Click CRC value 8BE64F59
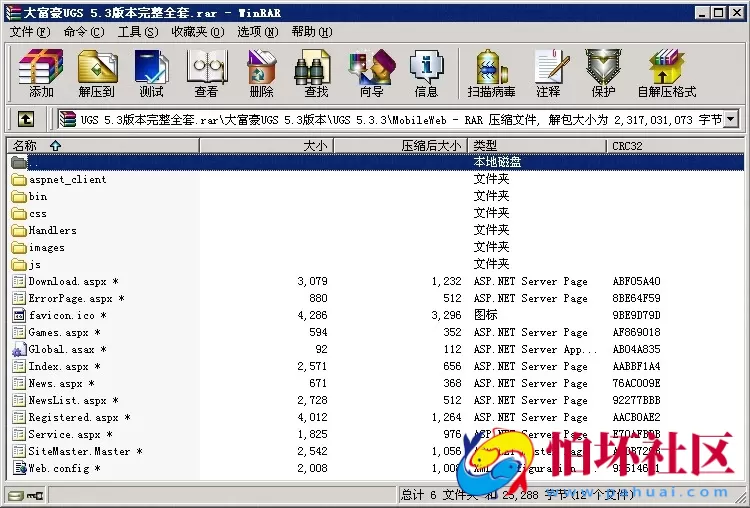The width and height of the screenshot is (750, 508). click(x=636, y=298)
